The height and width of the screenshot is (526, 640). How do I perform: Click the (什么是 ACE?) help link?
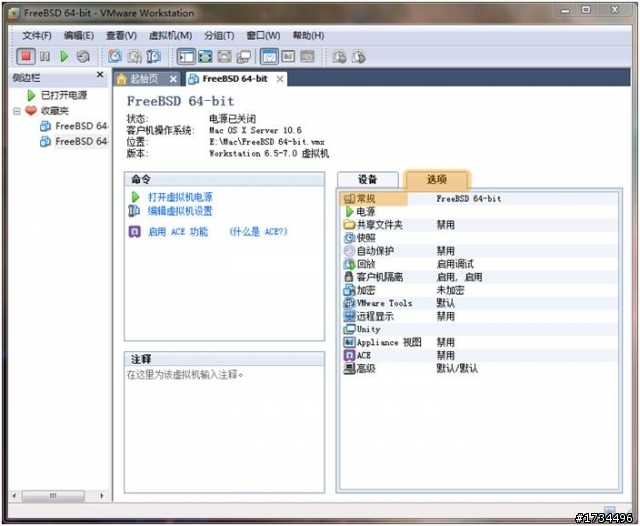(258, 232)
